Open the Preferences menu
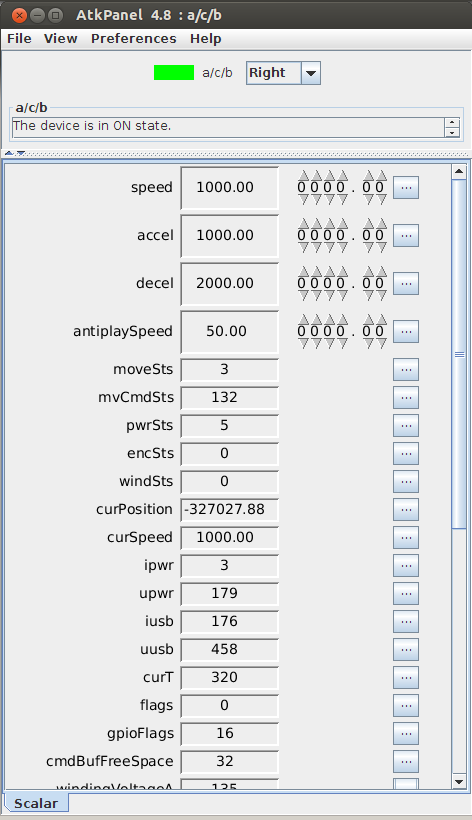 [134, 39]
